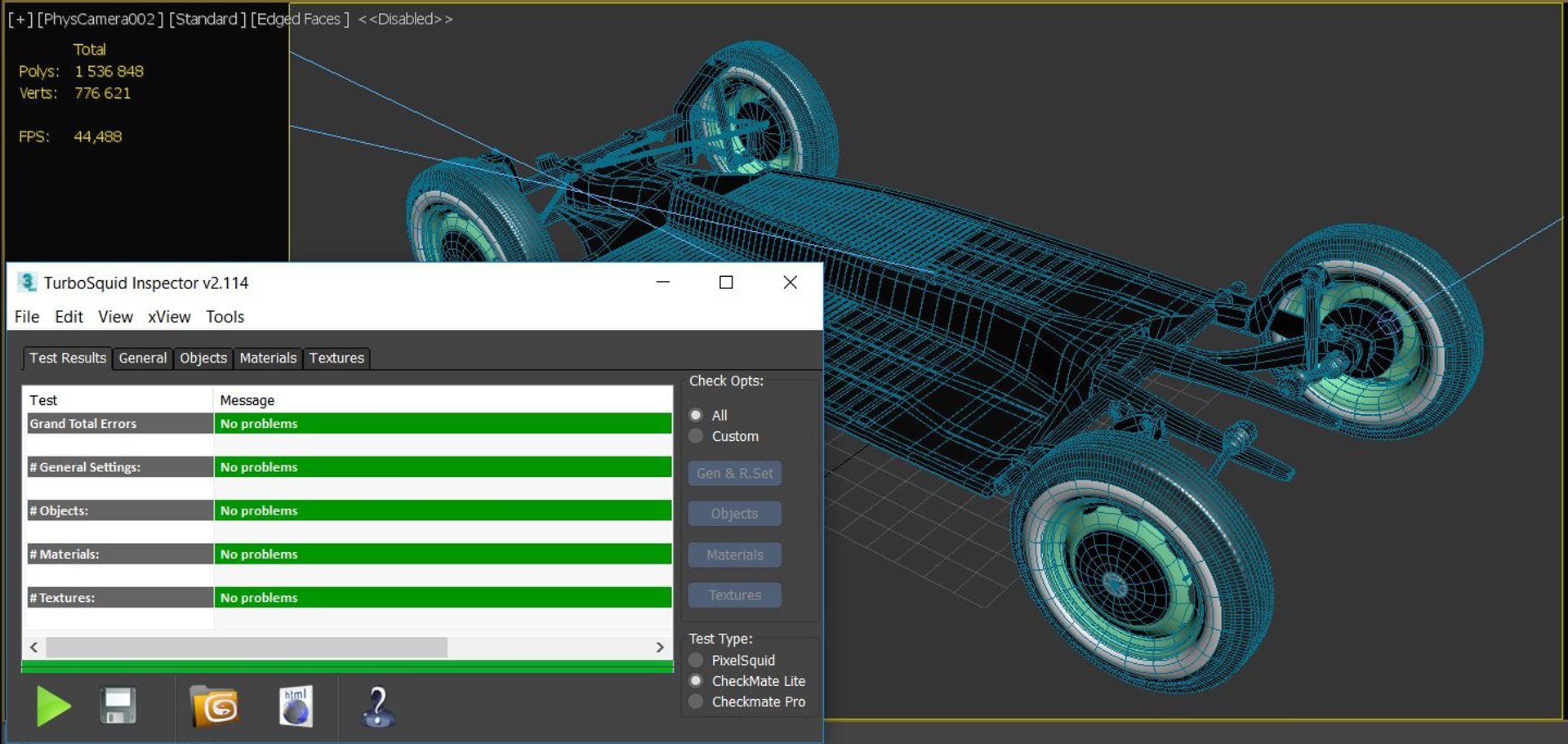Click the Materials check button
This screenshot has height=744, width=1568.
pos(734,555)
